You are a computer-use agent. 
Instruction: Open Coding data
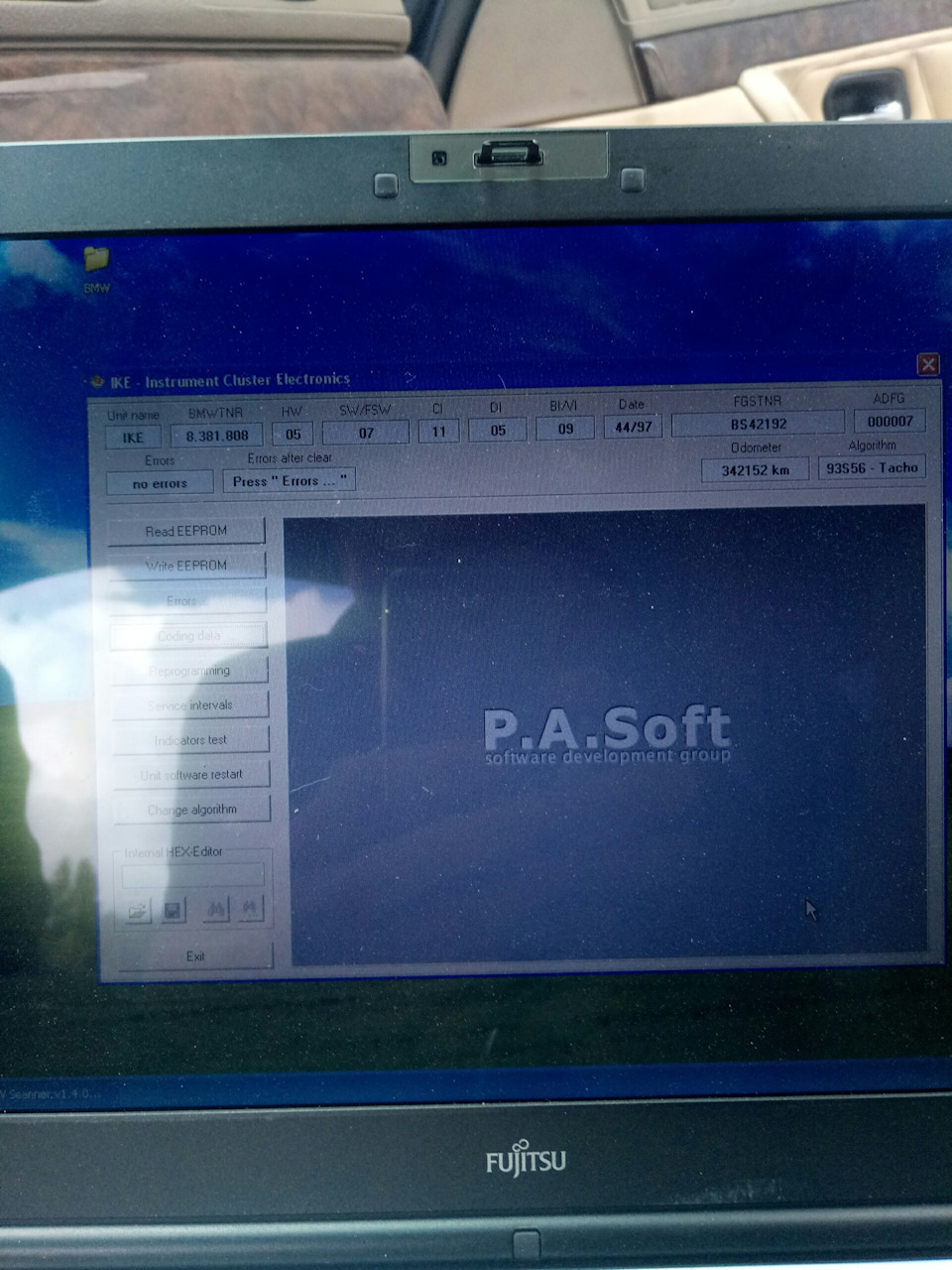pyautogui.click(x=188, y=636)
